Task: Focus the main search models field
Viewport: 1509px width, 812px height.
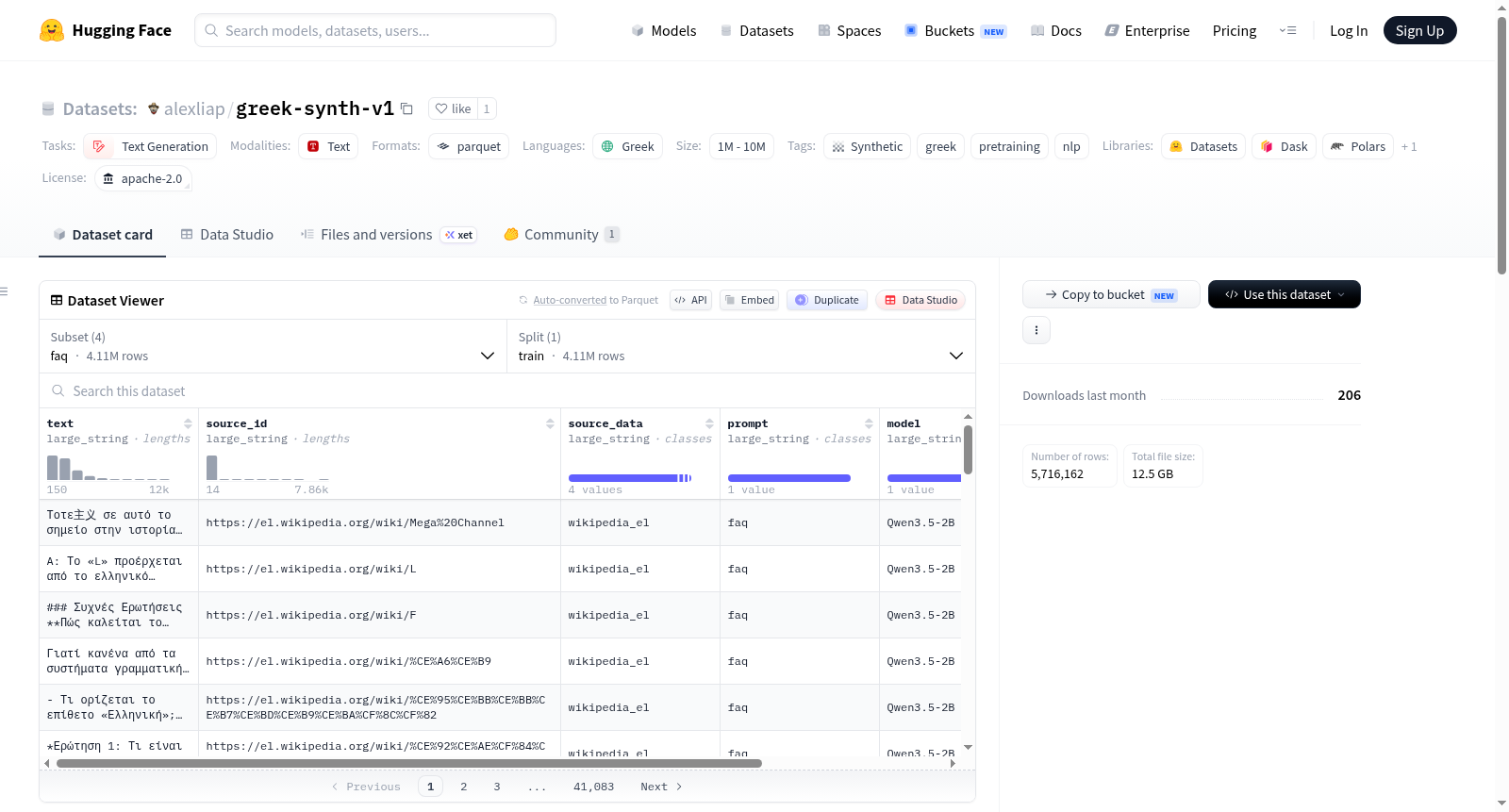Action: coord(375,30)
